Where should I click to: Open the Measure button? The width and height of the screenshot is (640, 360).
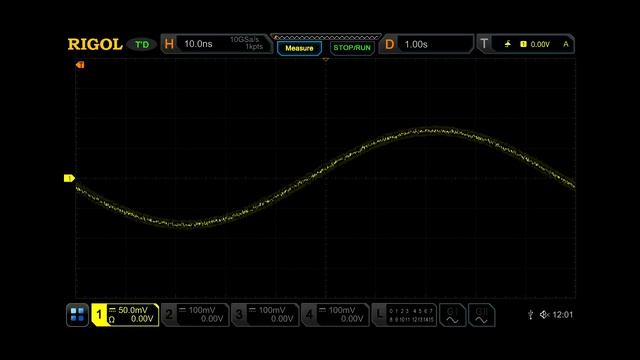(x=299, y=48)
